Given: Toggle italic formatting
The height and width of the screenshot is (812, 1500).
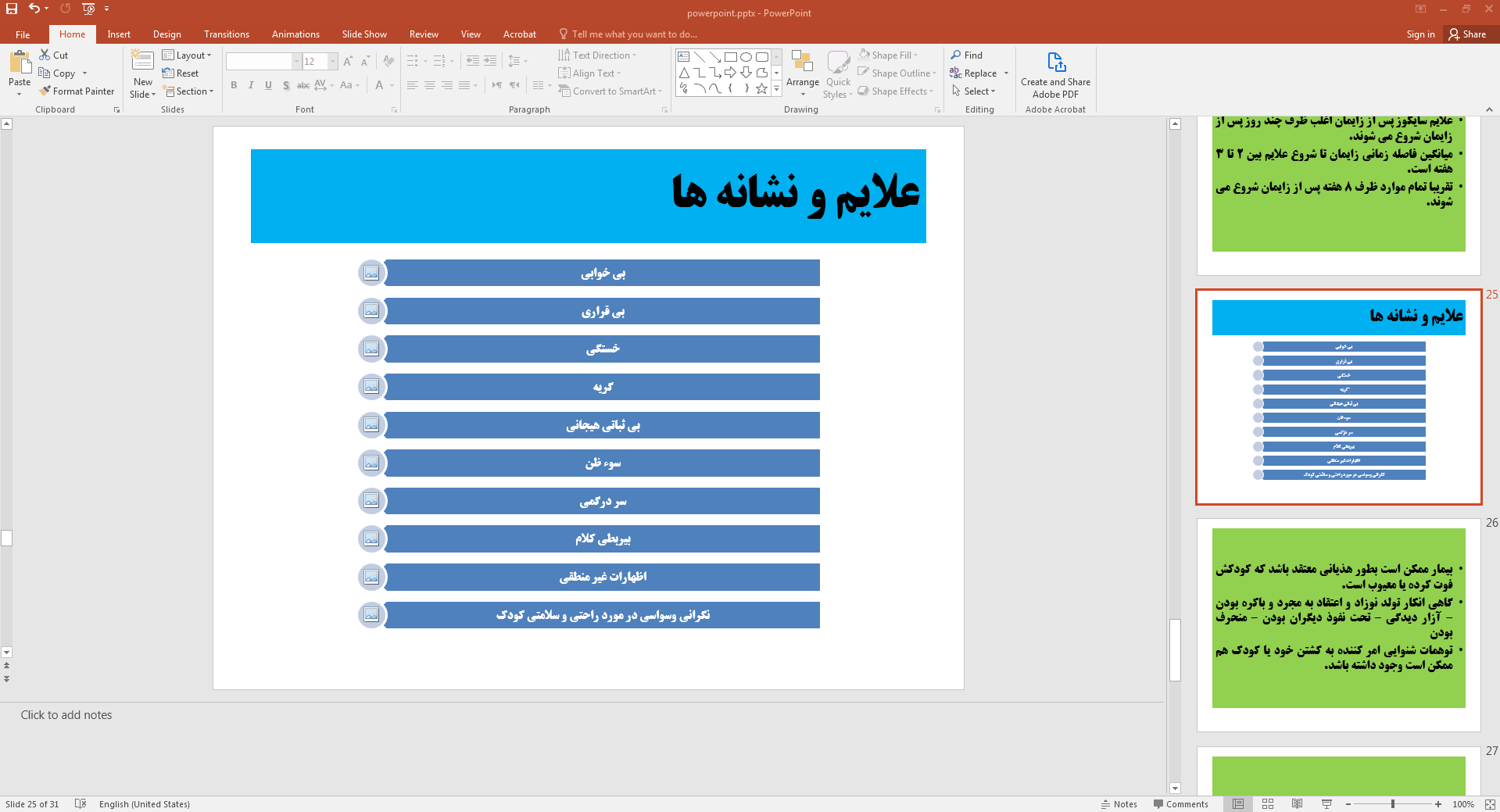Looking at the screenshot, I should pos(251,85).
